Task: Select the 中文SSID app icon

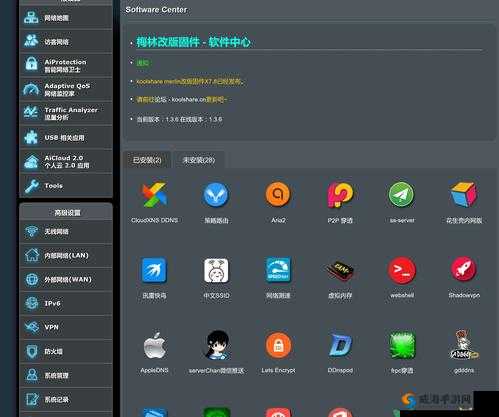Action: point(216,270)
